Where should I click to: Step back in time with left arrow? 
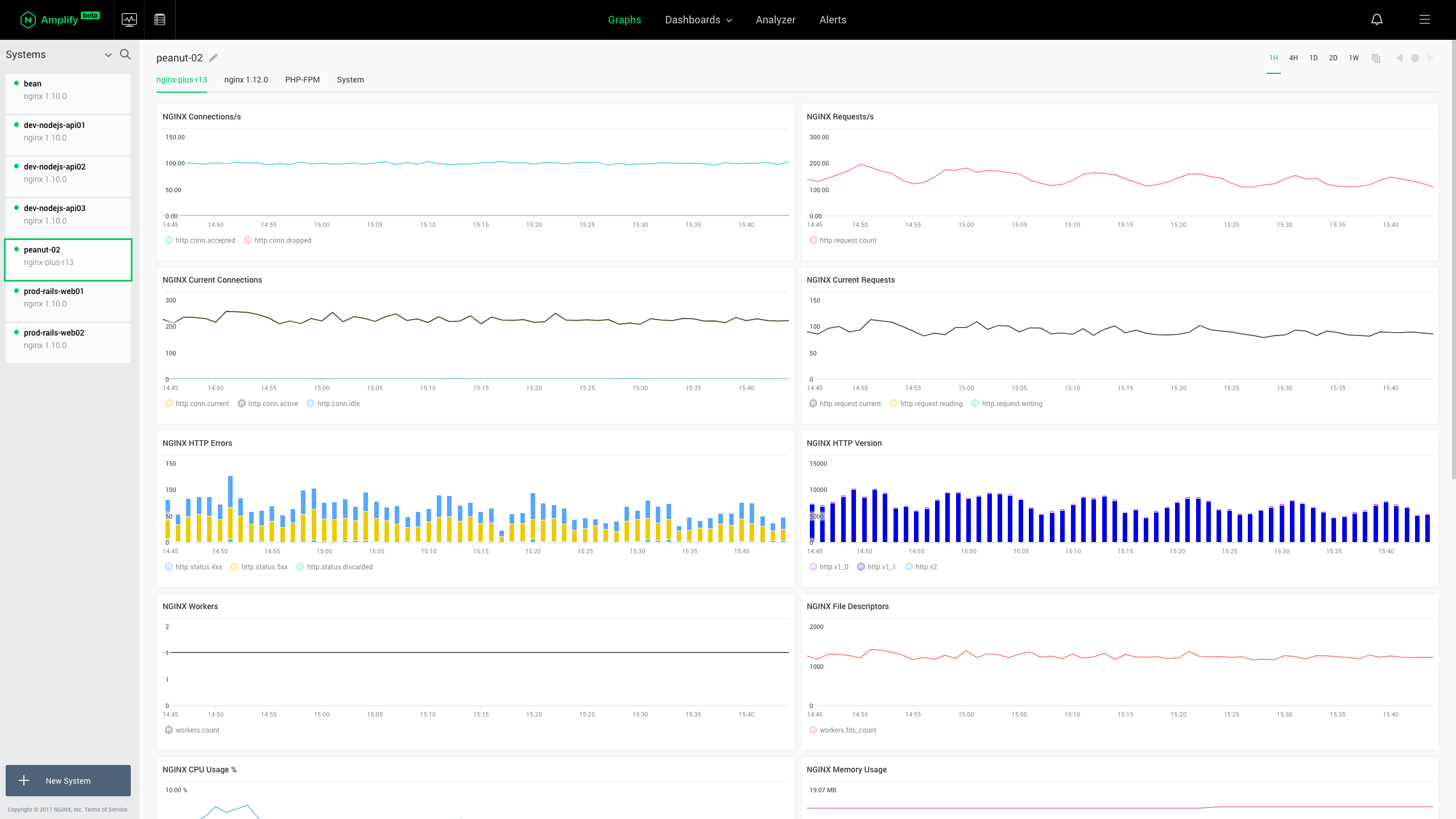tap(1399, 58)
